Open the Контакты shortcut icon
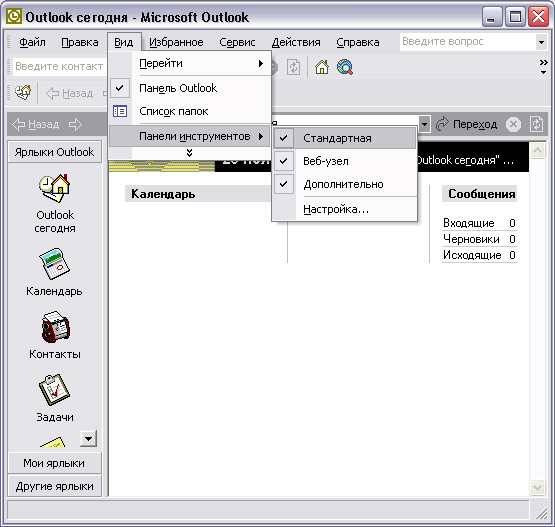The image size is (555, 527). [x=55, y=327]
